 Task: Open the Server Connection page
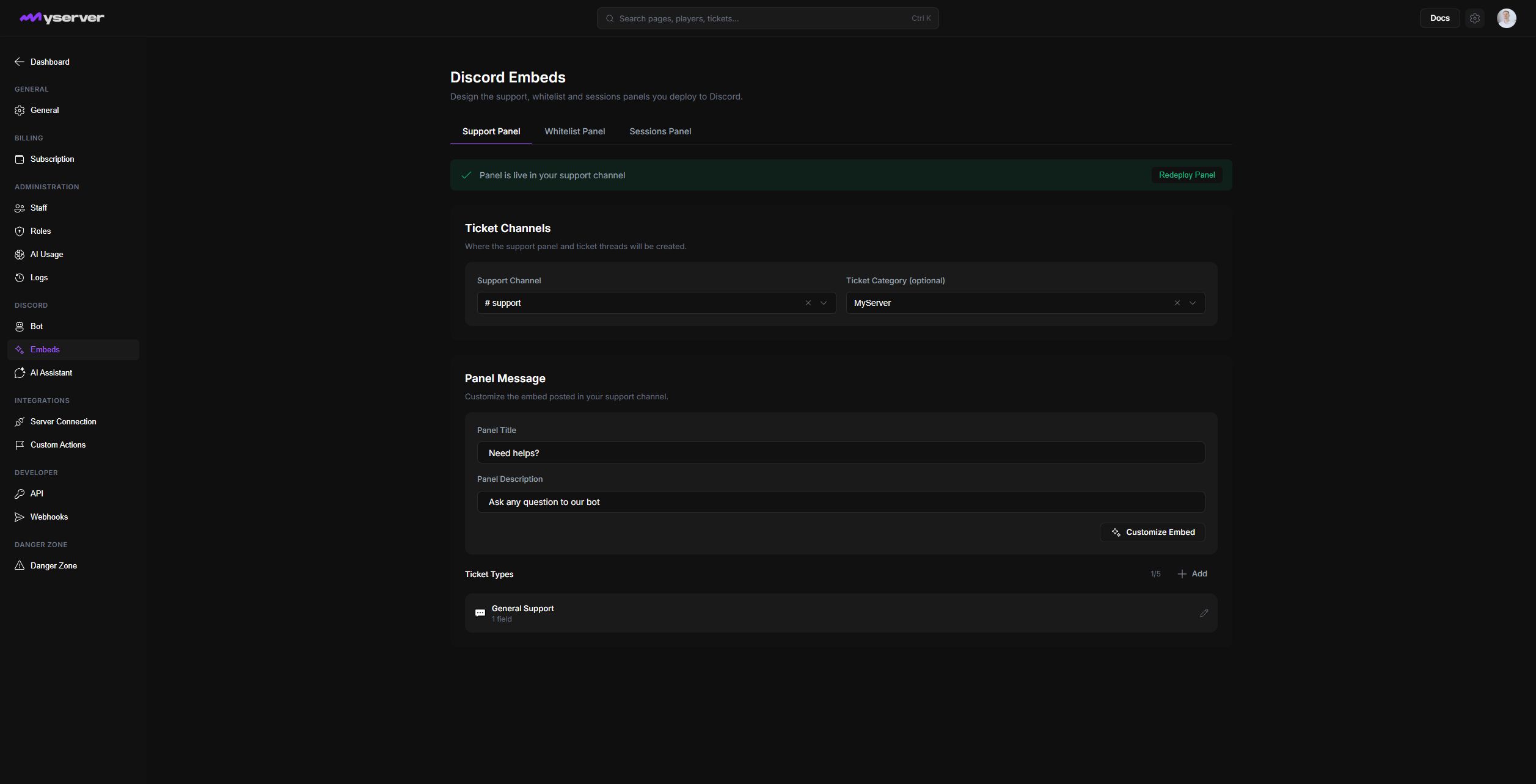[73, 422]
